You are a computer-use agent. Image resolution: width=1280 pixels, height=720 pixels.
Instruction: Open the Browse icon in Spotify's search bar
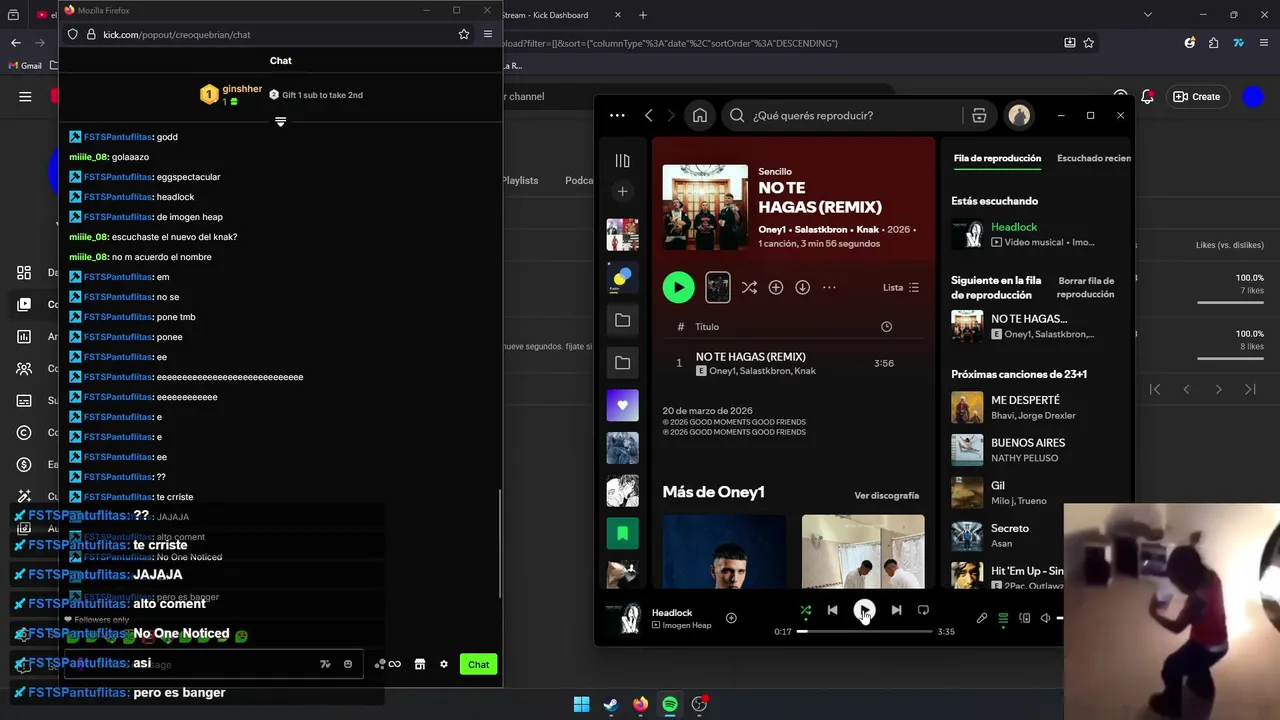tap(979, 115)
